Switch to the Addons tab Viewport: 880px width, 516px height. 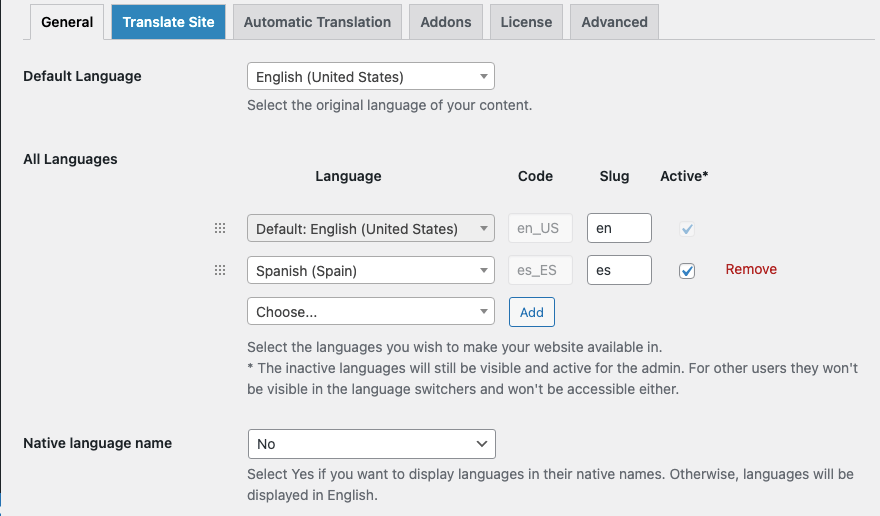(446, 22)
